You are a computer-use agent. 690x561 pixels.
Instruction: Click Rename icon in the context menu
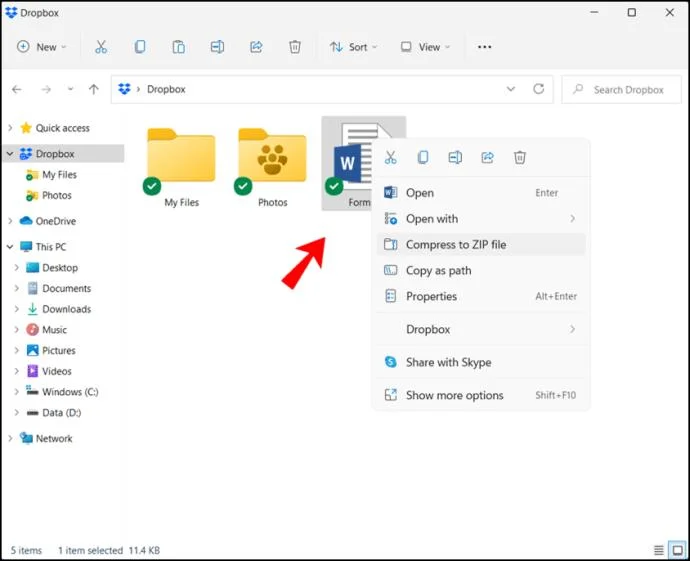[x=455, y=157]
